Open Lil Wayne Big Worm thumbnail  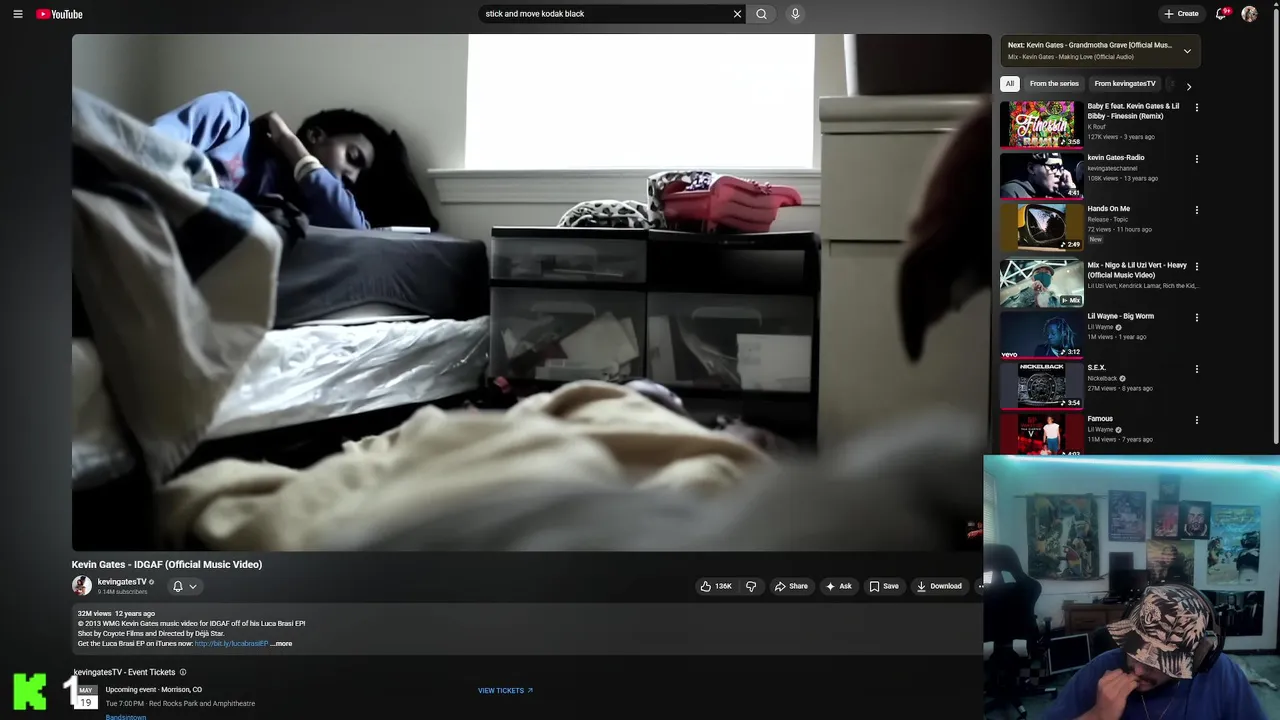point(1042,334)
